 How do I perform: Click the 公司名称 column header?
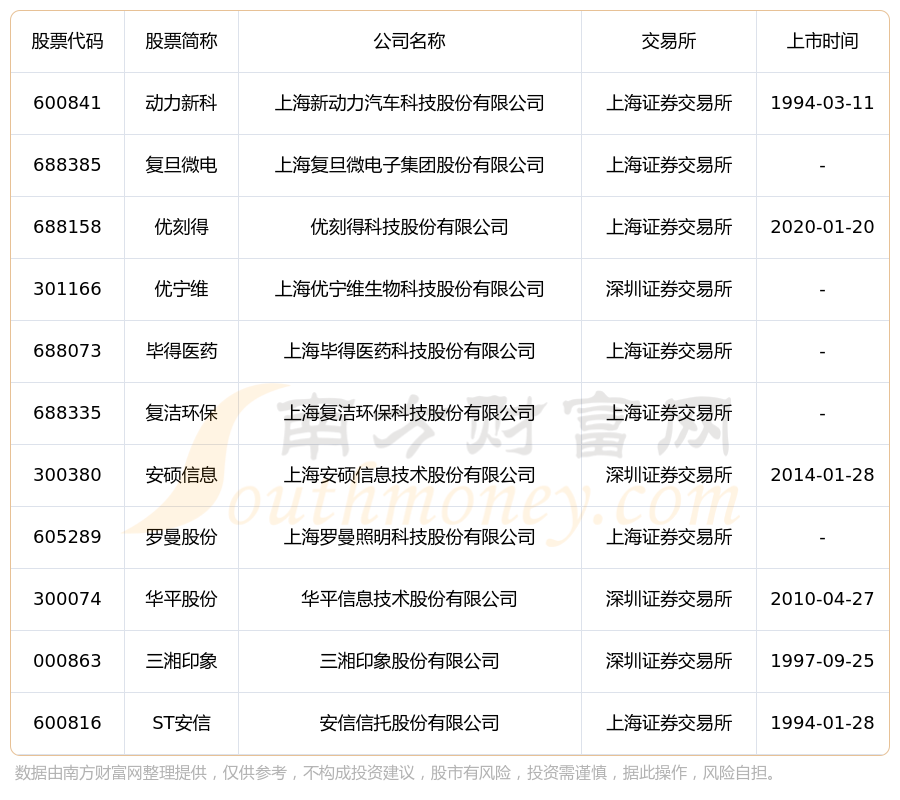click(409, 41)
